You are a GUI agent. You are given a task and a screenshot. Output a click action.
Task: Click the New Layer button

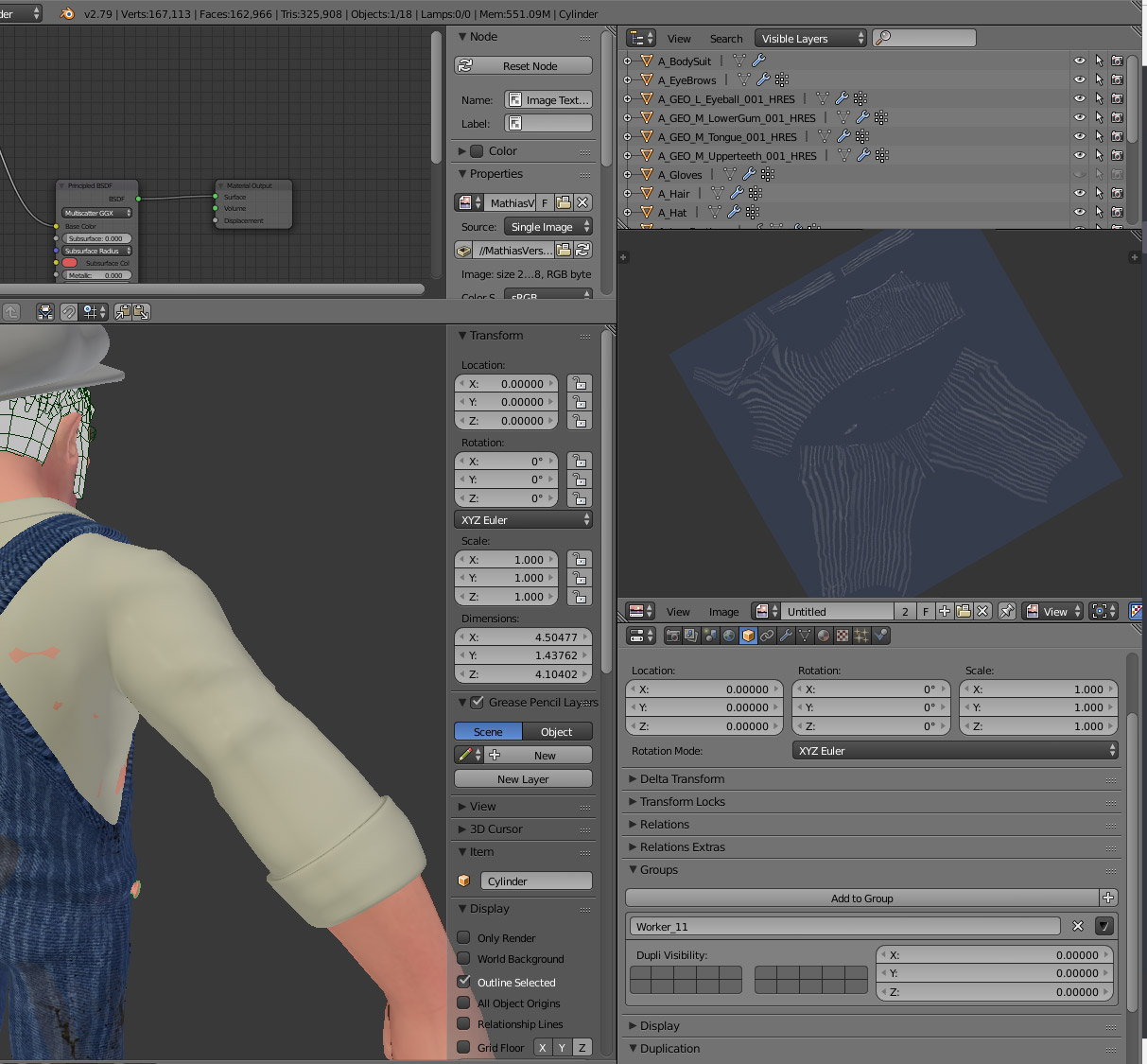click(524, 778)
